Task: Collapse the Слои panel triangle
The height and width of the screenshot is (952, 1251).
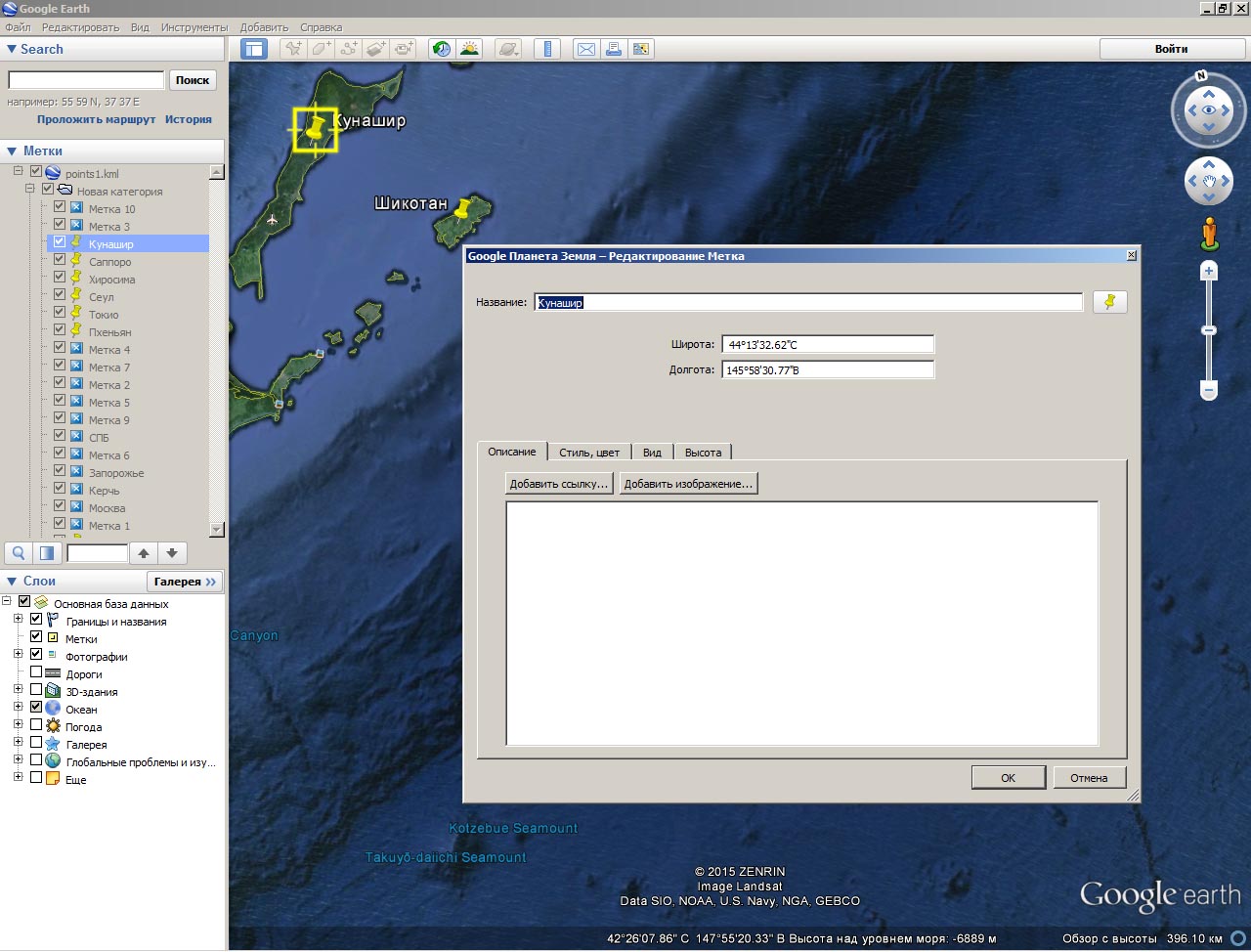Action: (12, 581)
